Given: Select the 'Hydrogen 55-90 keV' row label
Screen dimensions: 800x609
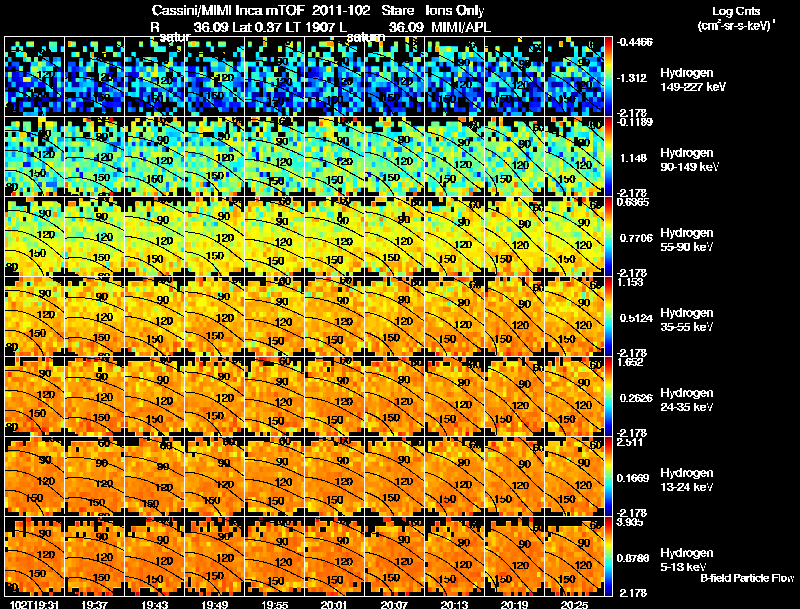Looking at the screenshot, I should tap(686, 240).
